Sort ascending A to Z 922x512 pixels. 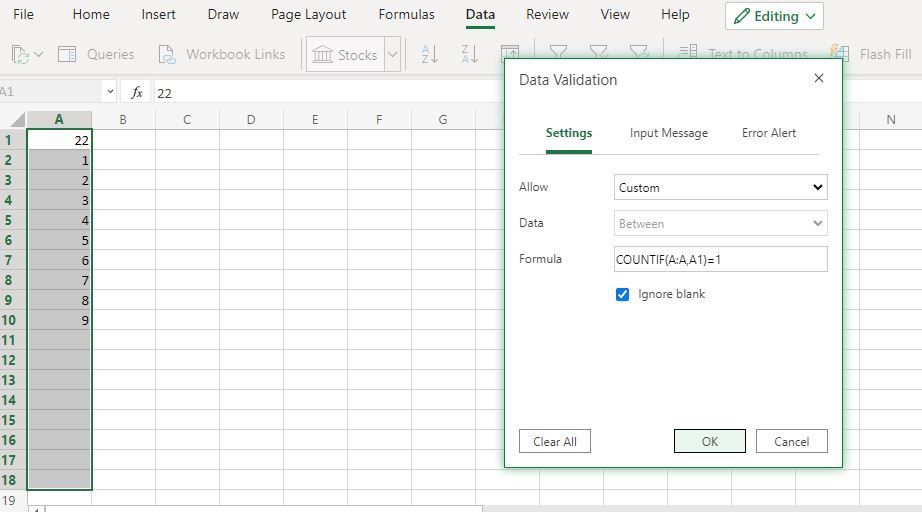click(430, 55)
